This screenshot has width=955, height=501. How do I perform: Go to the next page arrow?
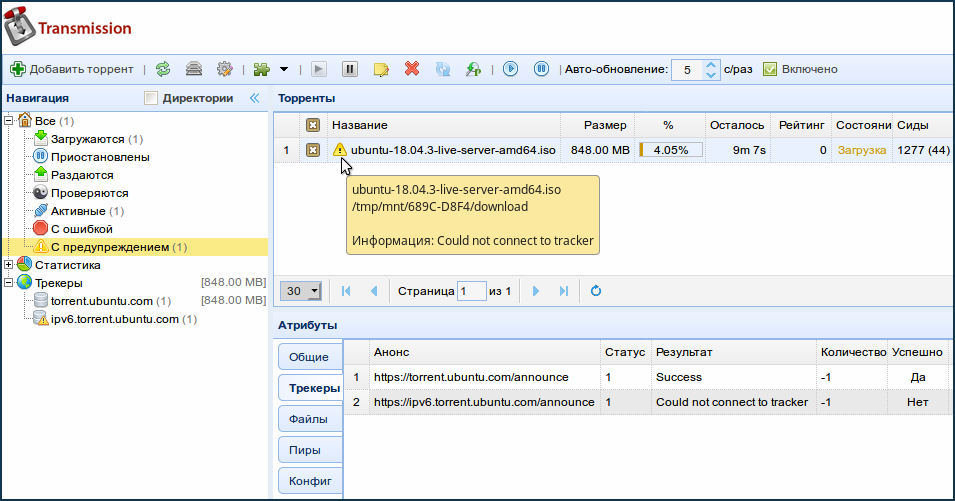[x=536, y=291]
